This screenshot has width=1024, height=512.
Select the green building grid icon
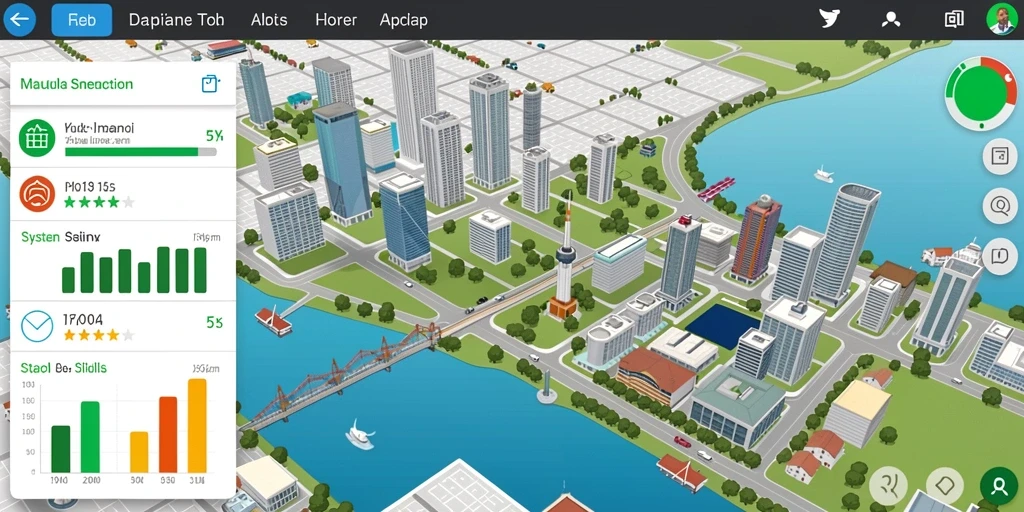[37, 138]
